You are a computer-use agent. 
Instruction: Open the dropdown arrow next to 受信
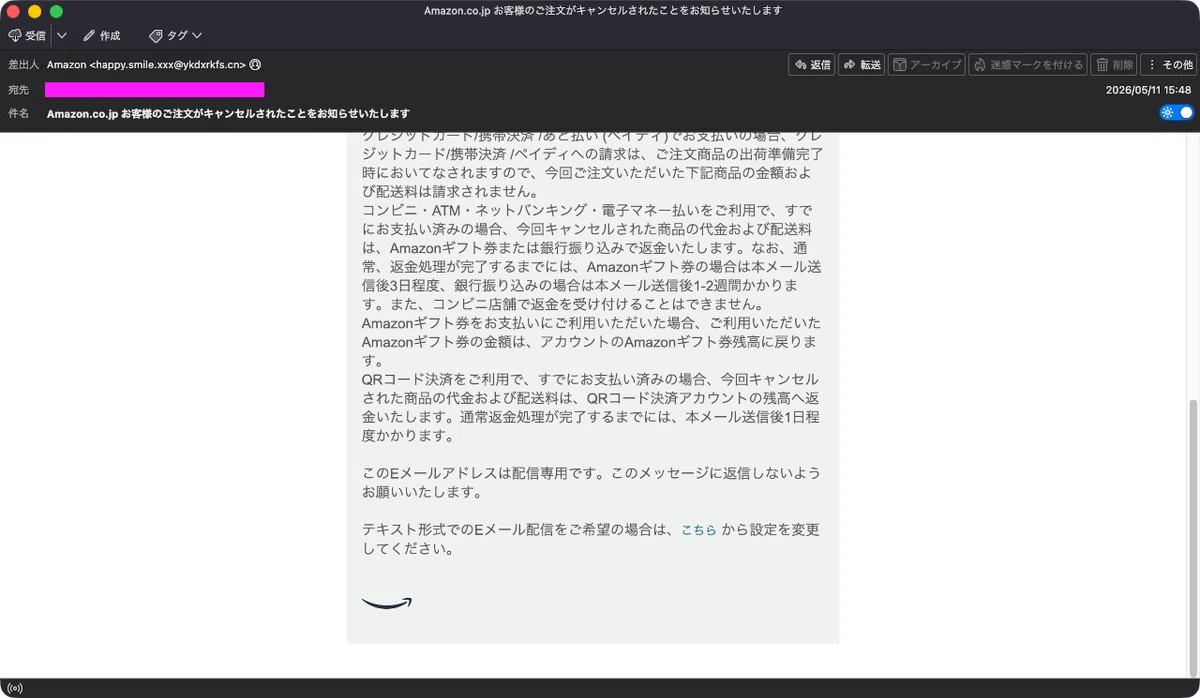[x=62, y=35]
